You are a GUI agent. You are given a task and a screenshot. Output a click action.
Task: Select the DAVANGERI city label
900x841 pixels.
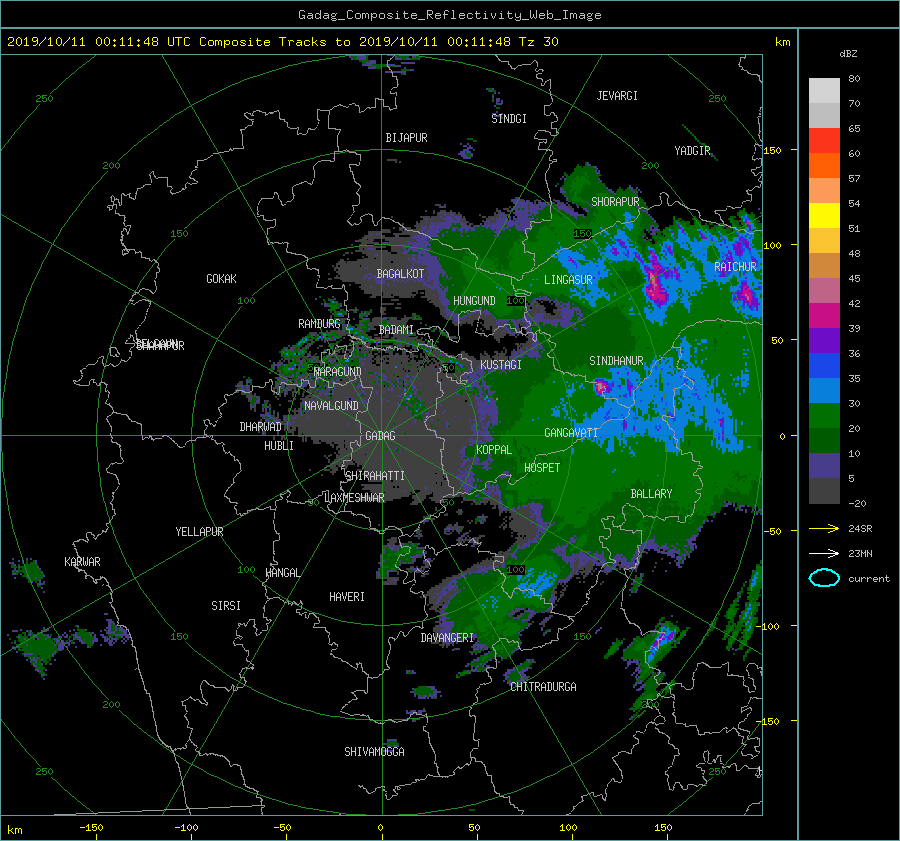tap(447, 638)
